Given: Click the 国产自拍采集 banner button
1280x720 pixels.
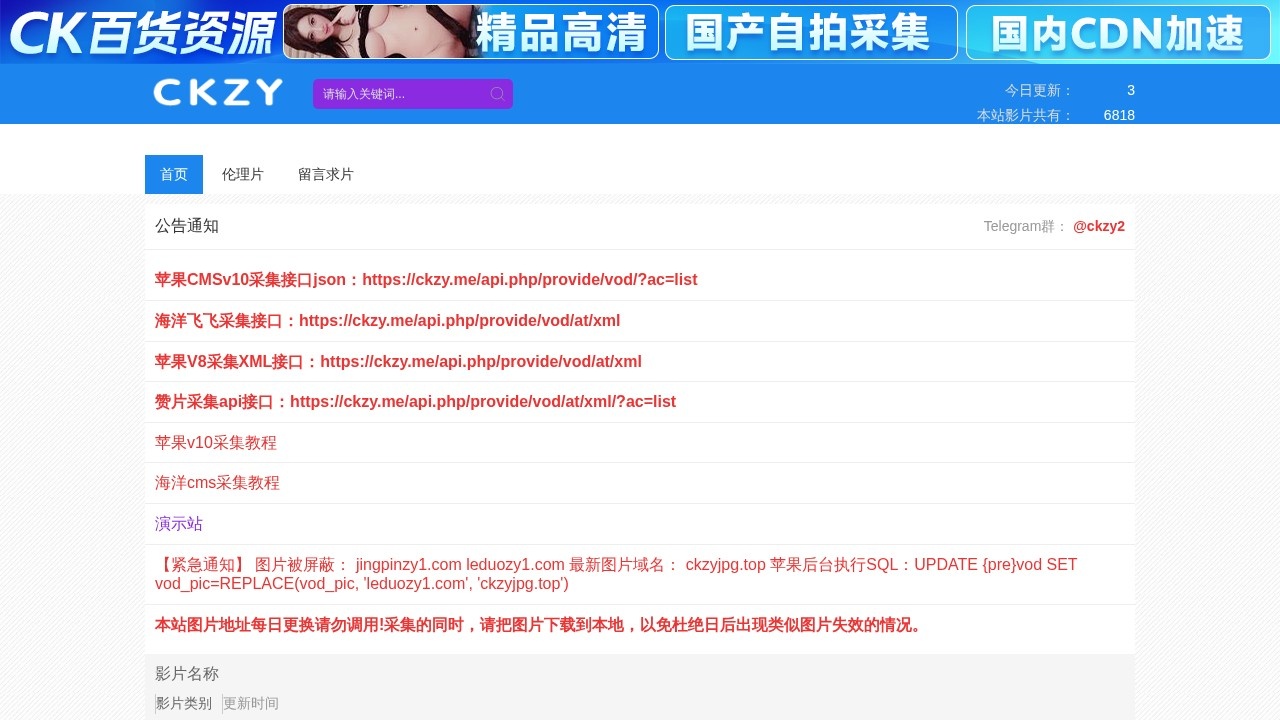Looking at the screenshot, I should coord(811,32).
